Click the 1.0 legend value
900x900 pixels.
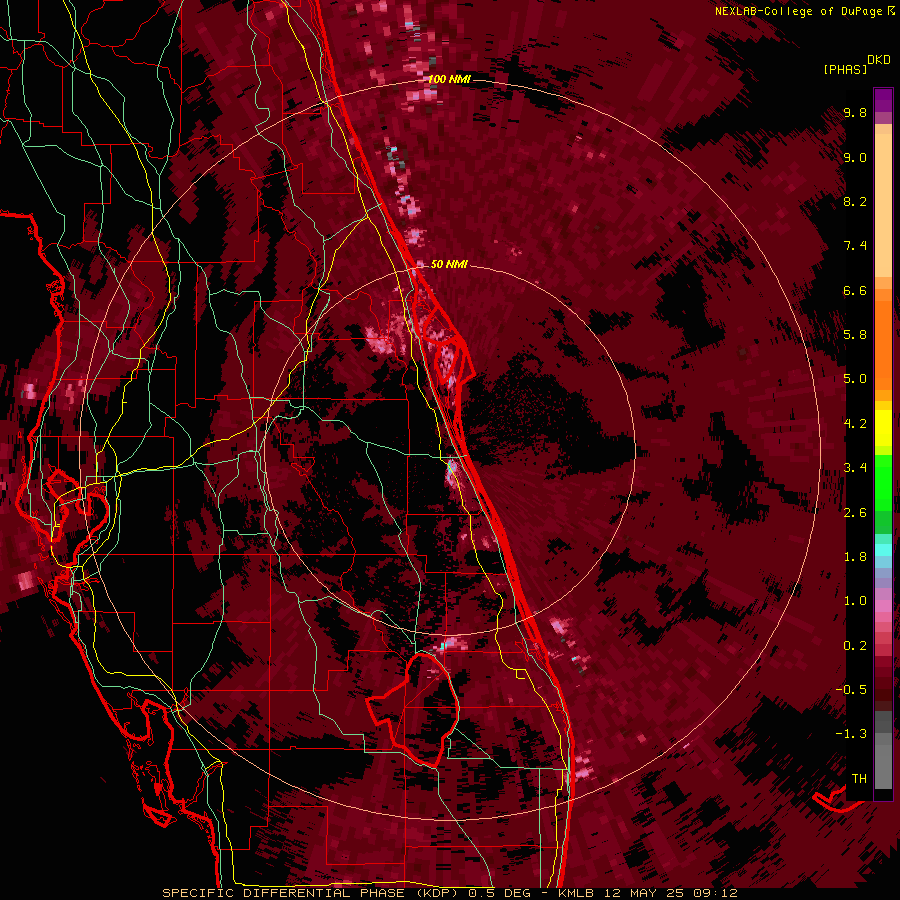point(855,601)
